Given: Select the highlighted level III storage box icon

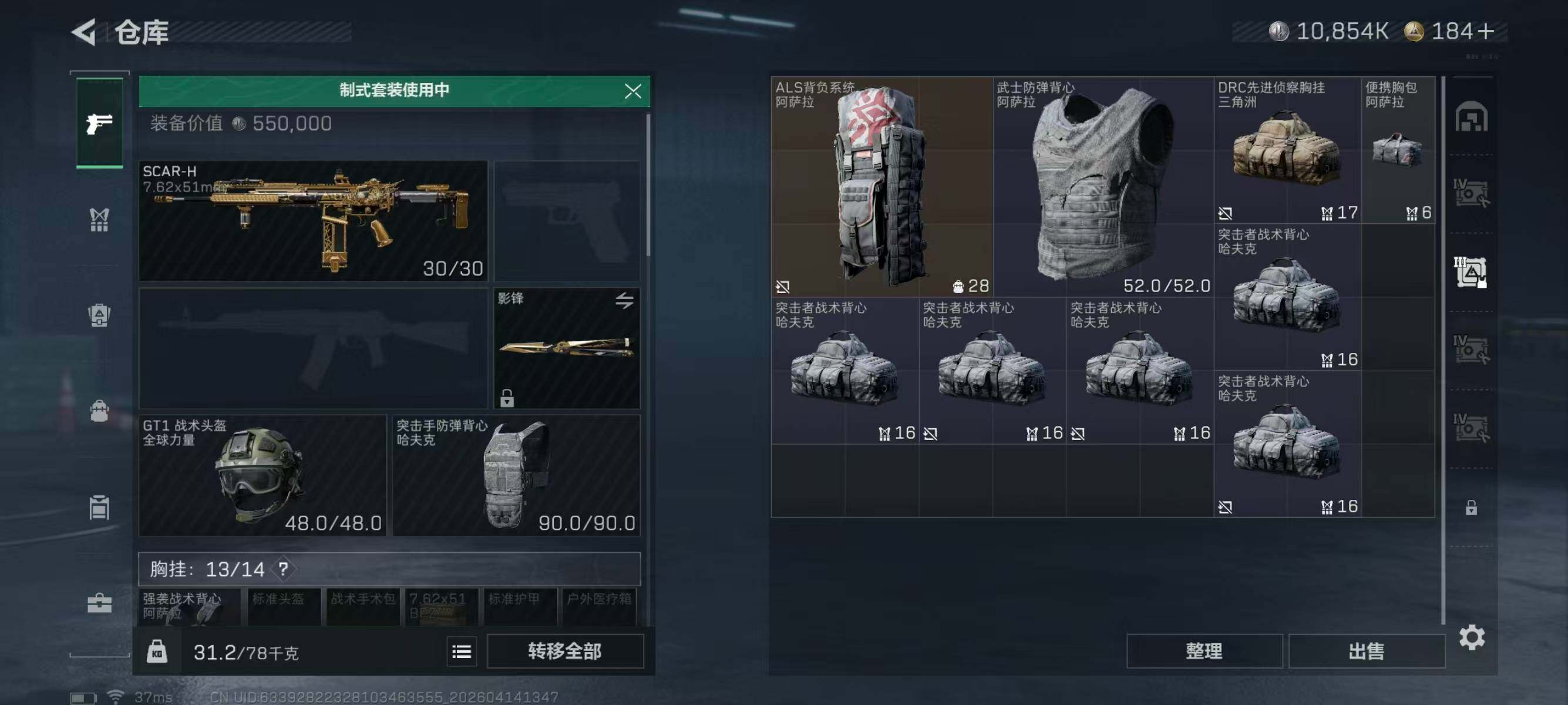Looking at the screenshot, I should click(1471, 272).
